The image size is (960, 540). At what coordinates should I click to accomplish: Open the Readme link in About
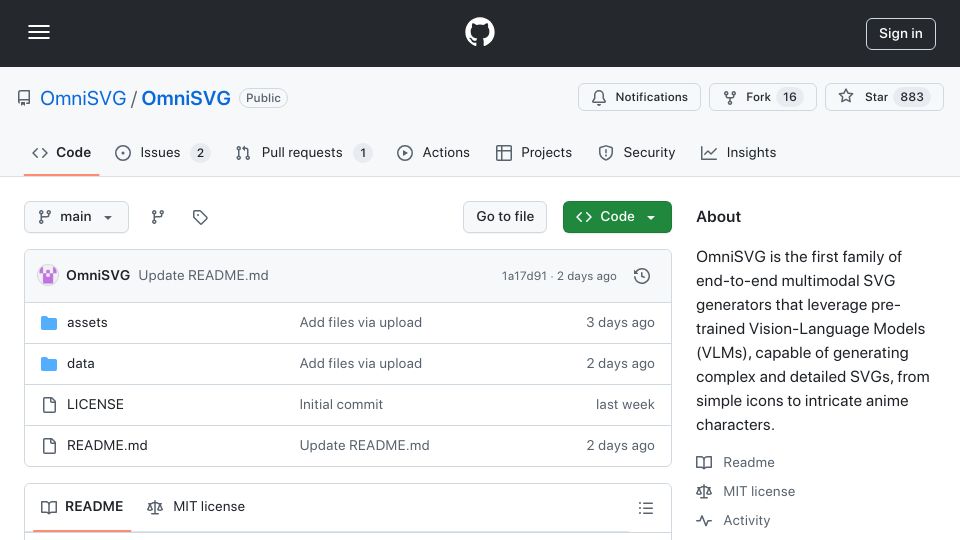pos(735,463)
